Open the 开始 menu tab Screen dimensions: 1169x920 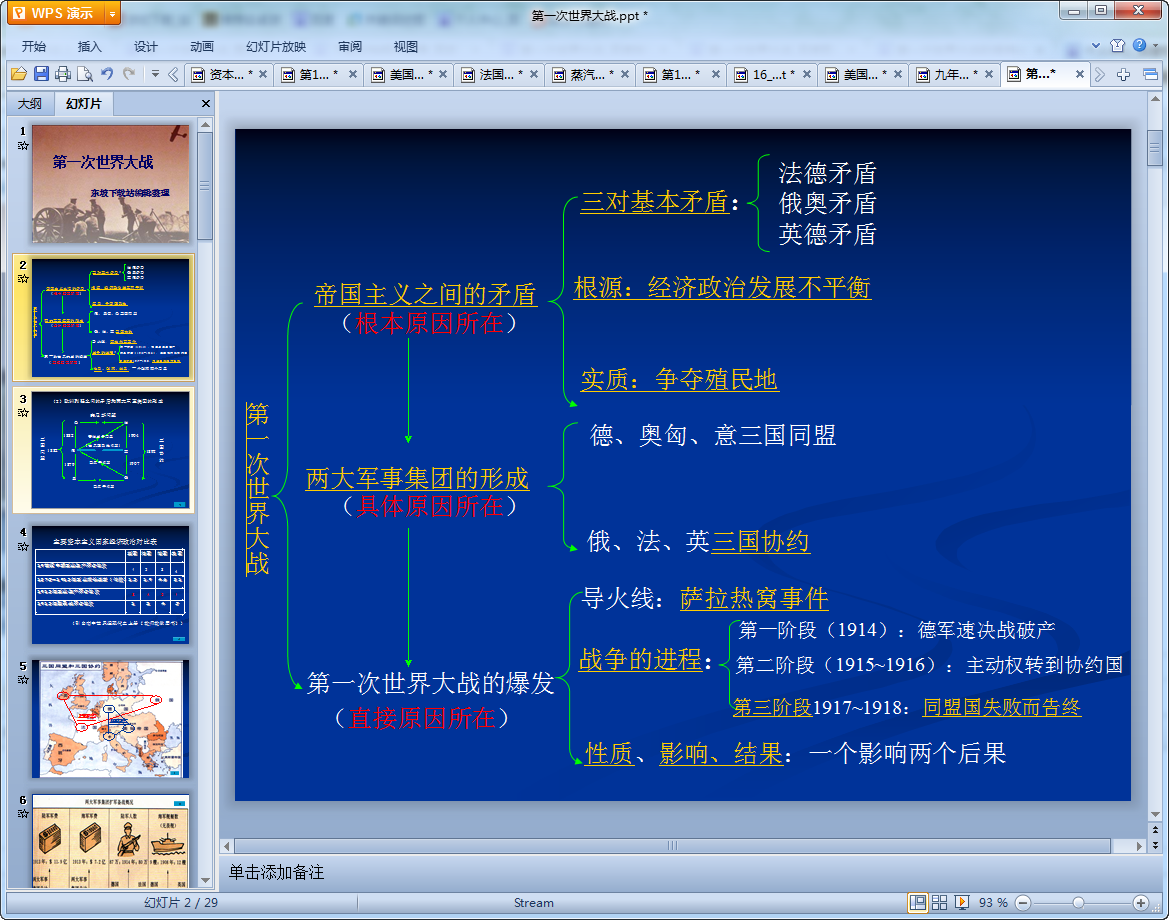point(34,46)
